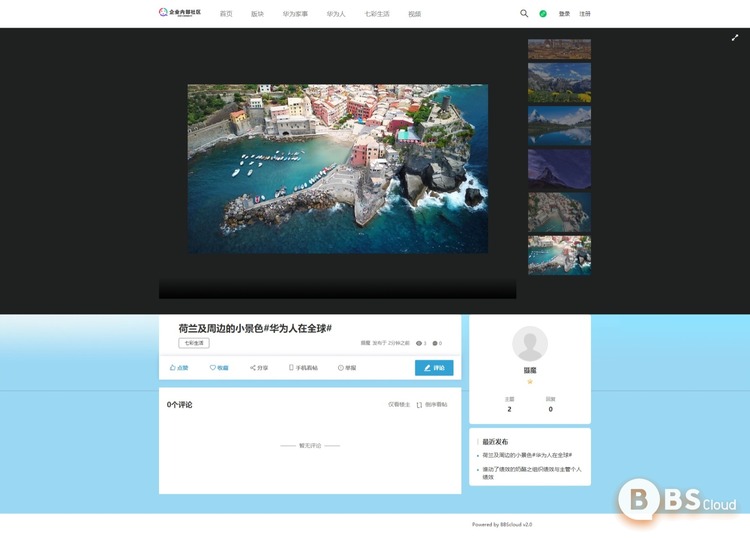Click the 企业内部社区 site logo
The width and height of the screenshot is (750, 538).
[180, 12]
